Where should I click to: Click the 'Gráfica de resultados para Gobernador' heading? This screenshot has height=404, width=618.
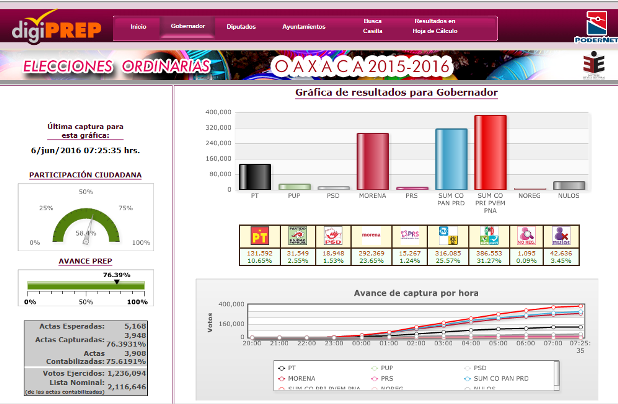396,93
